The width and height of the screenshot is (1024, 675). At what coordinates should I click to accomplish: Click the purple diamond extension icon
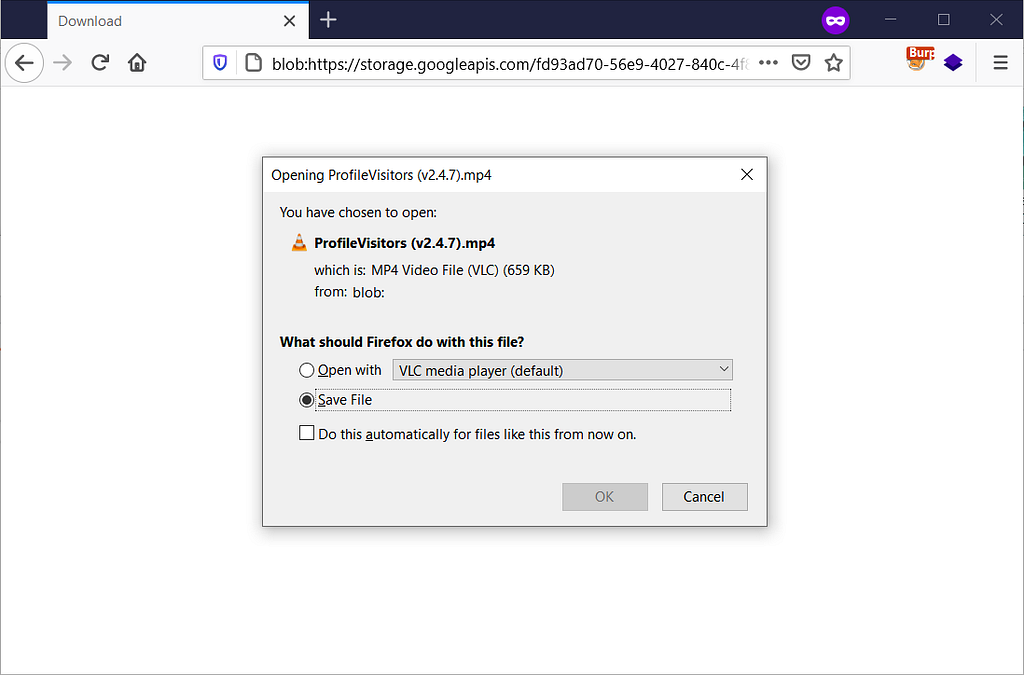(x=953, y=63)
